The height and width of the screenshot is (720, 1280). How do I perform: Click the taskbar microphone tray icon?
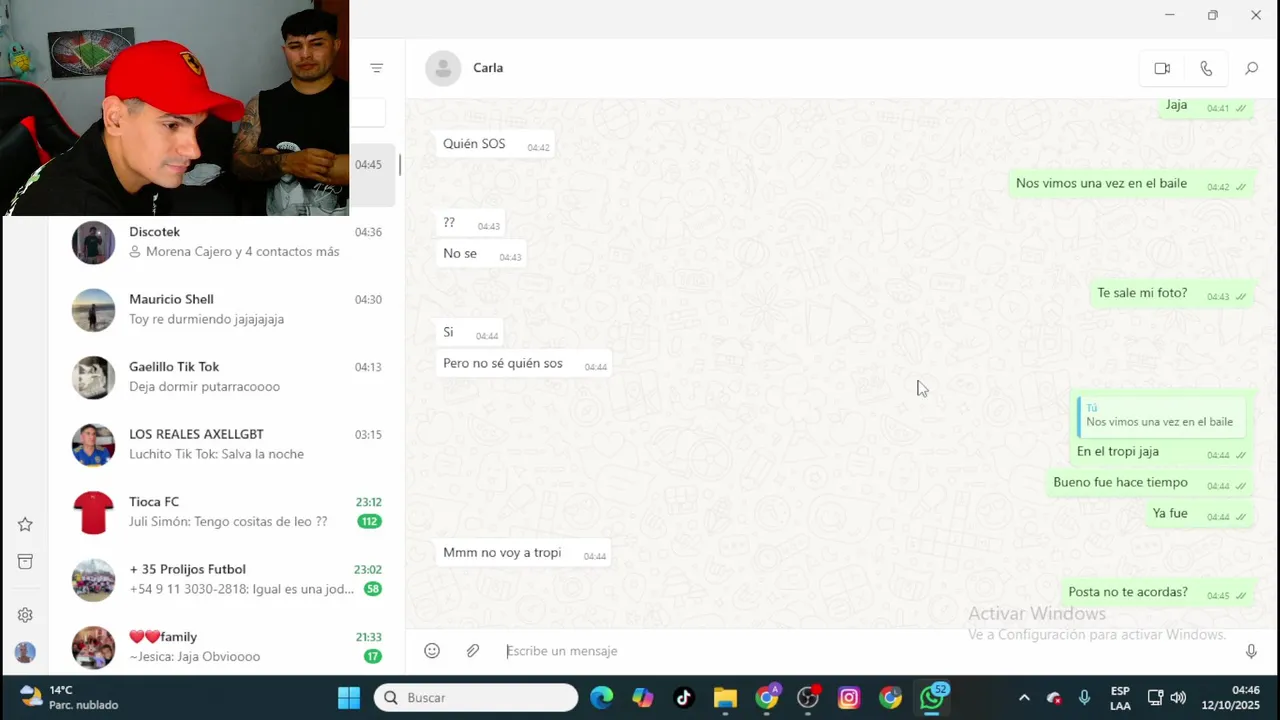1084,697
